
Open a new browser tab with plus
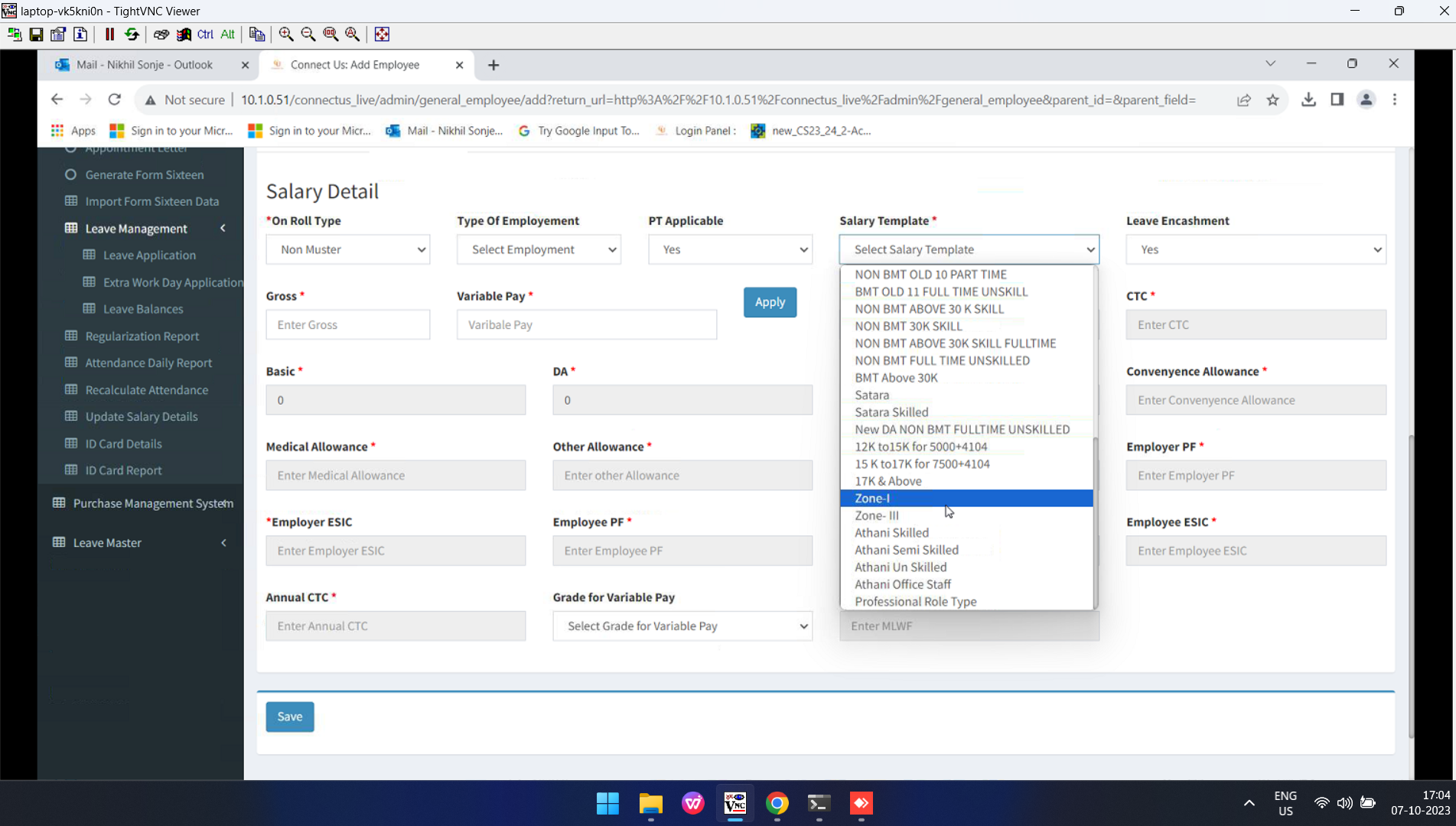point(493,65)
